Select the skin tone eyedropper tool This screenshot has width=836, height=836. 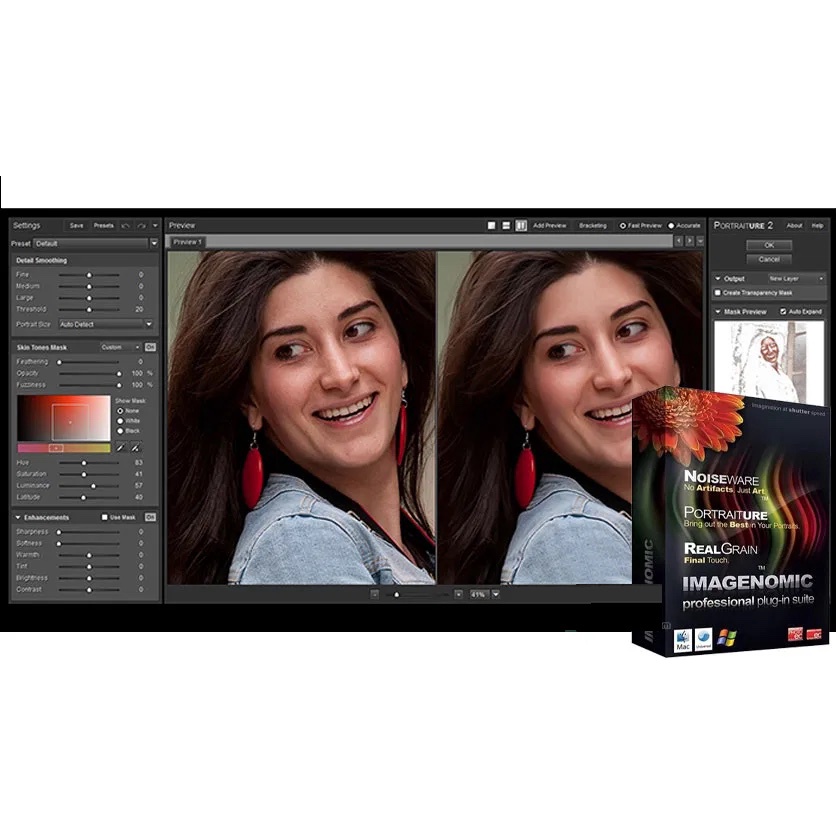(x=121, y=448)
